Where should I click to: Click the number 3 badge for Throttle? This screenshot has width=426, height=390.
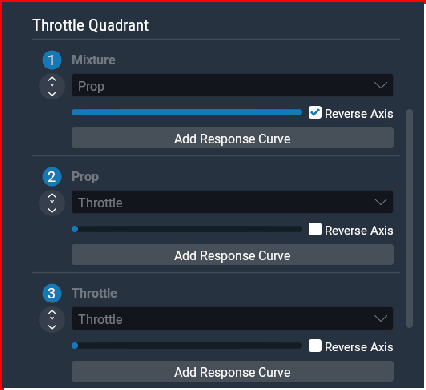(52, 293)
